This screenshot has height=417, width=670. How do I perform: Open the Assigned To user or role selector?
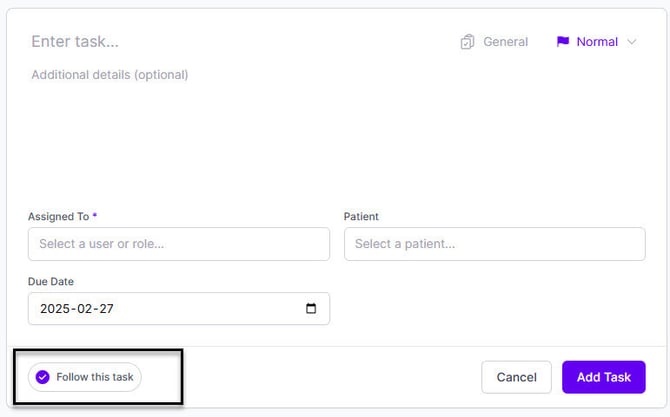tap(179, 244)
